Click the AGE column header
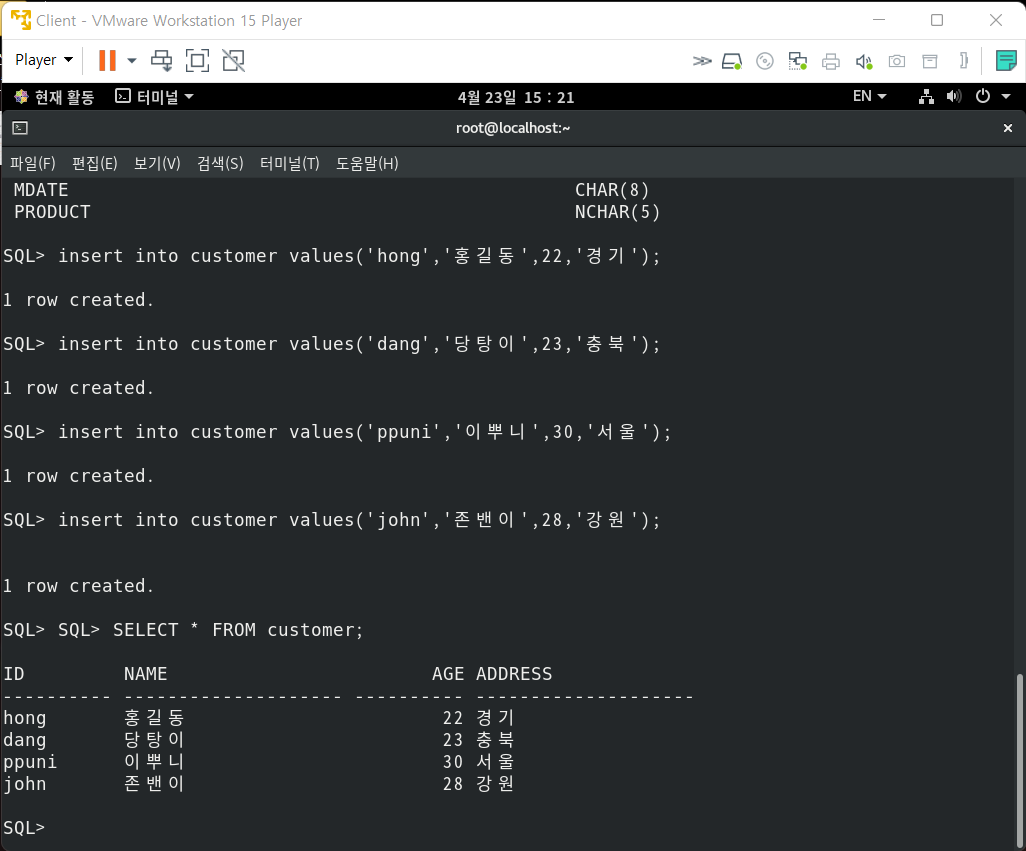The image size is (1026, 851). click(448, 674)
